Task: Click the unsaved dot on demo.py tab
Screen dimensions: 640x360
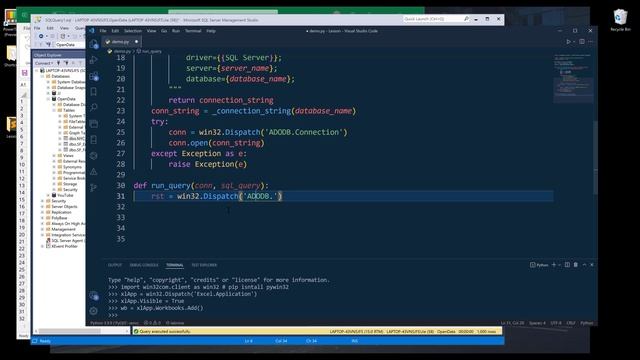Action: tap(136, 42)
